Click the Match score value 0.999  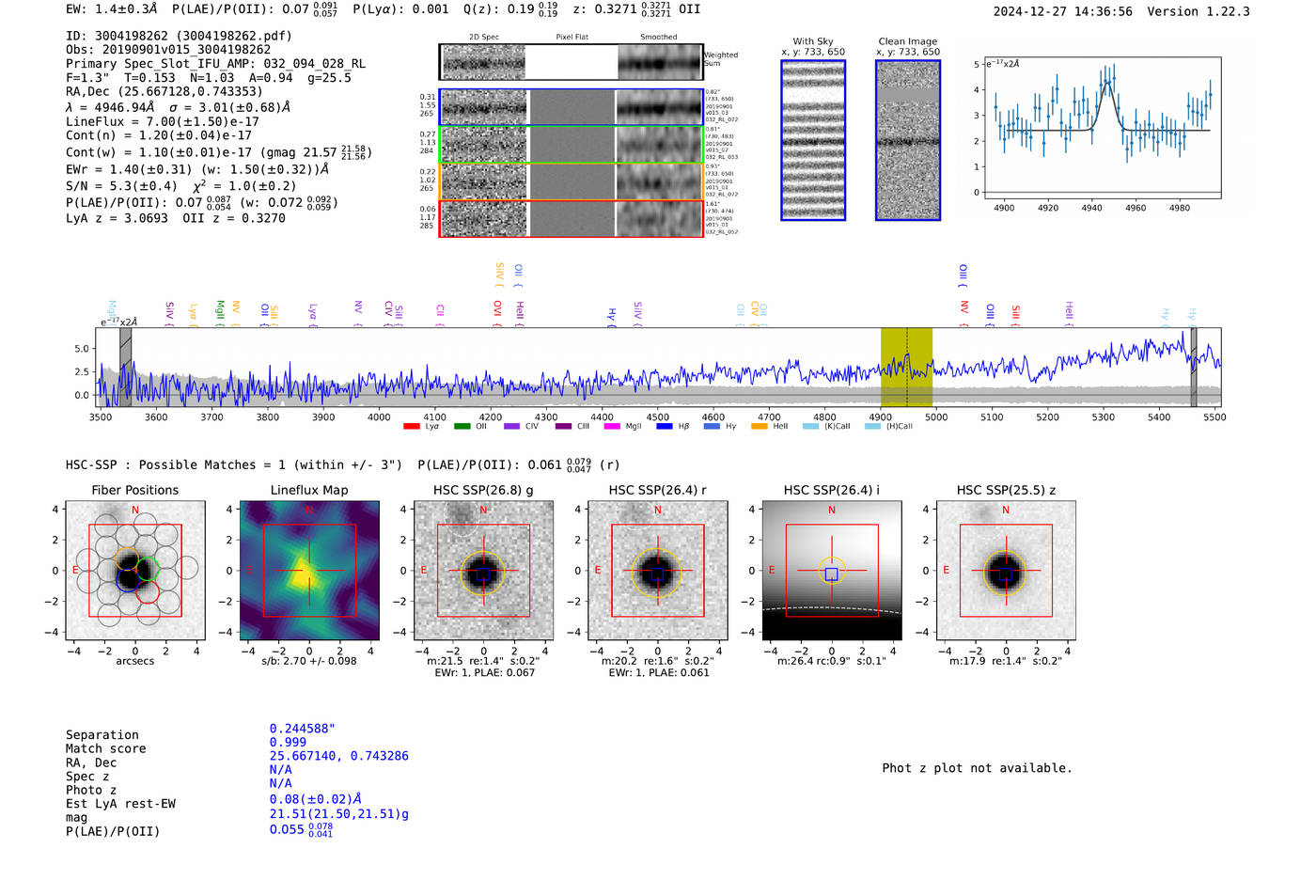[x=288, y=743]
